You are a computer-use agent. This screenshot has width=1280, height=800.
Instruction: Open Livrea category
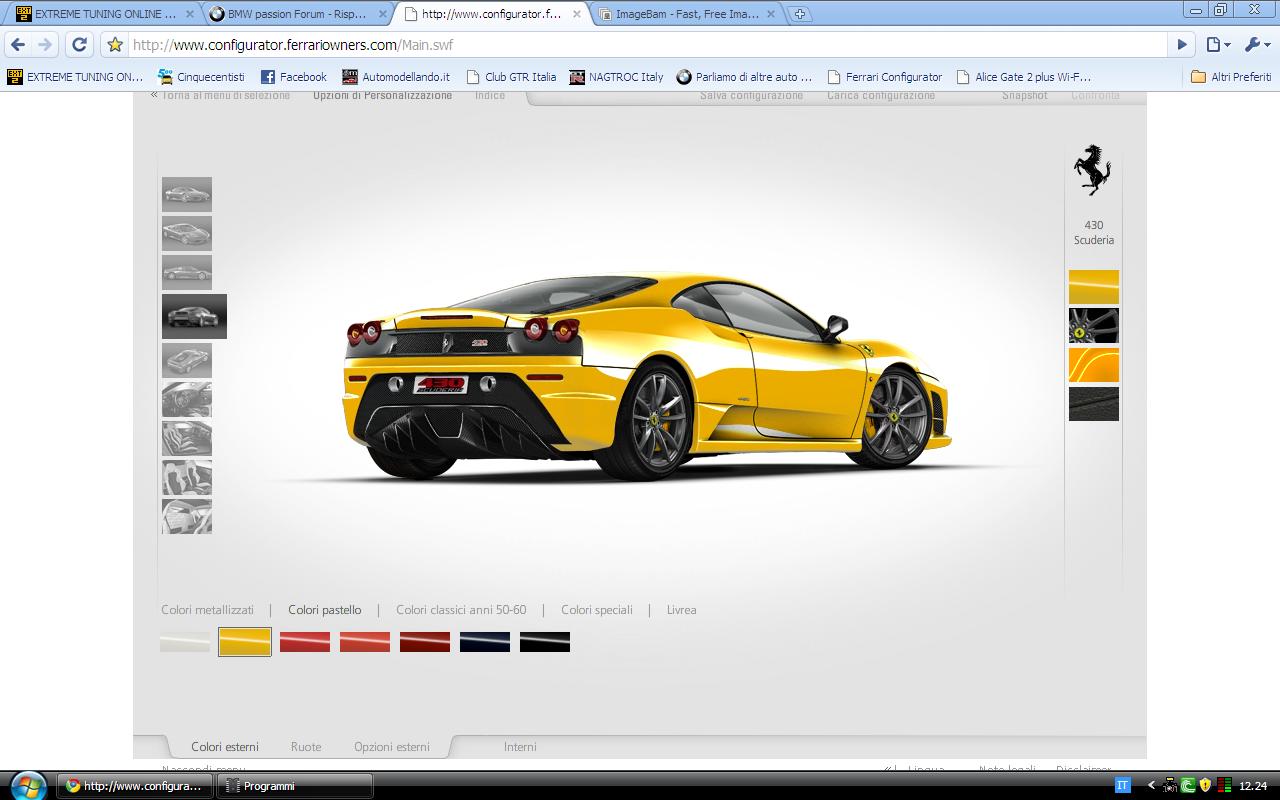(682, 610)
